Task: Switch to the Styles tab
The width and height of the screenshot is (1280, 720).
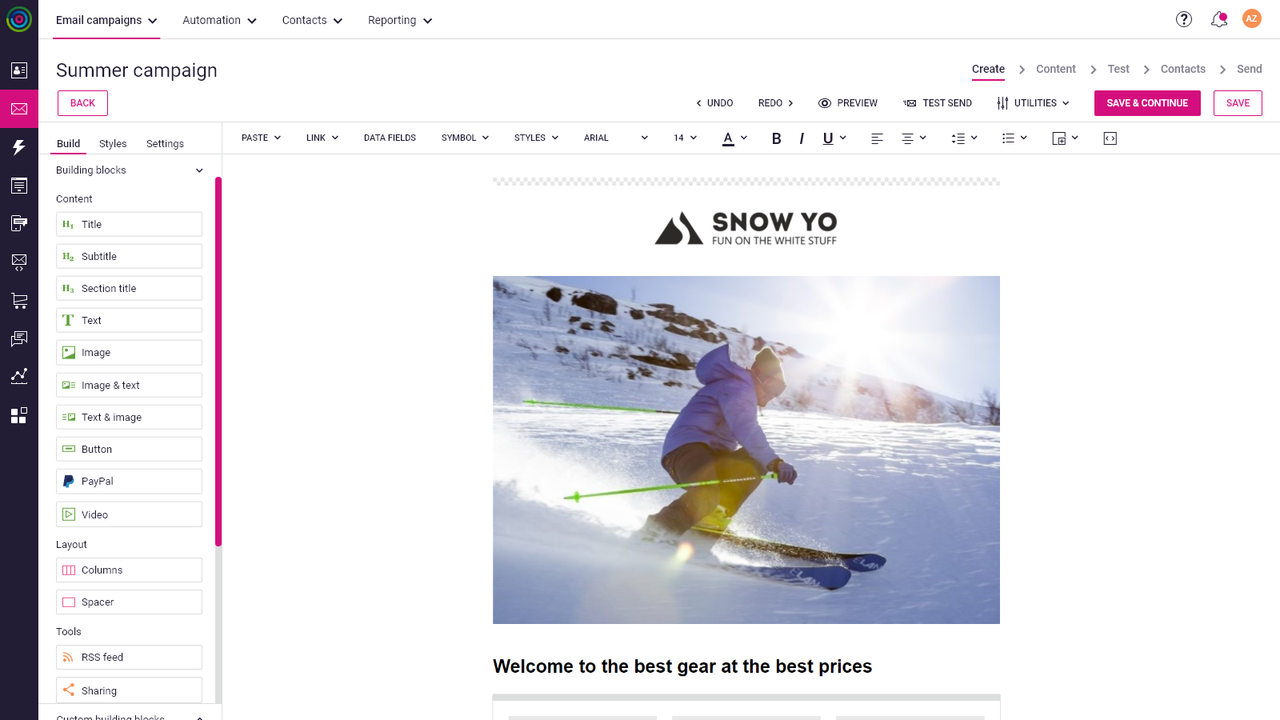Action: pyautogui.click(x=113, y=144)
